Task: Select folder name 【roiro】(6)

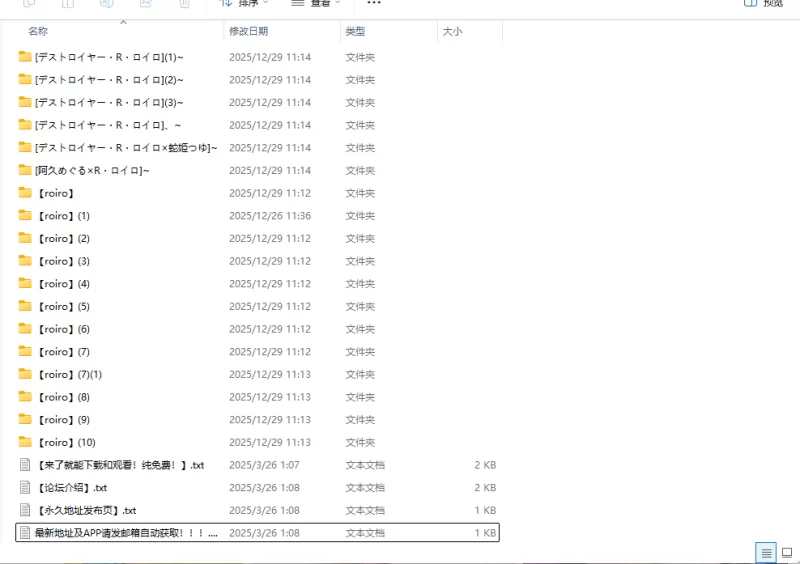Action: coord(64,329)
